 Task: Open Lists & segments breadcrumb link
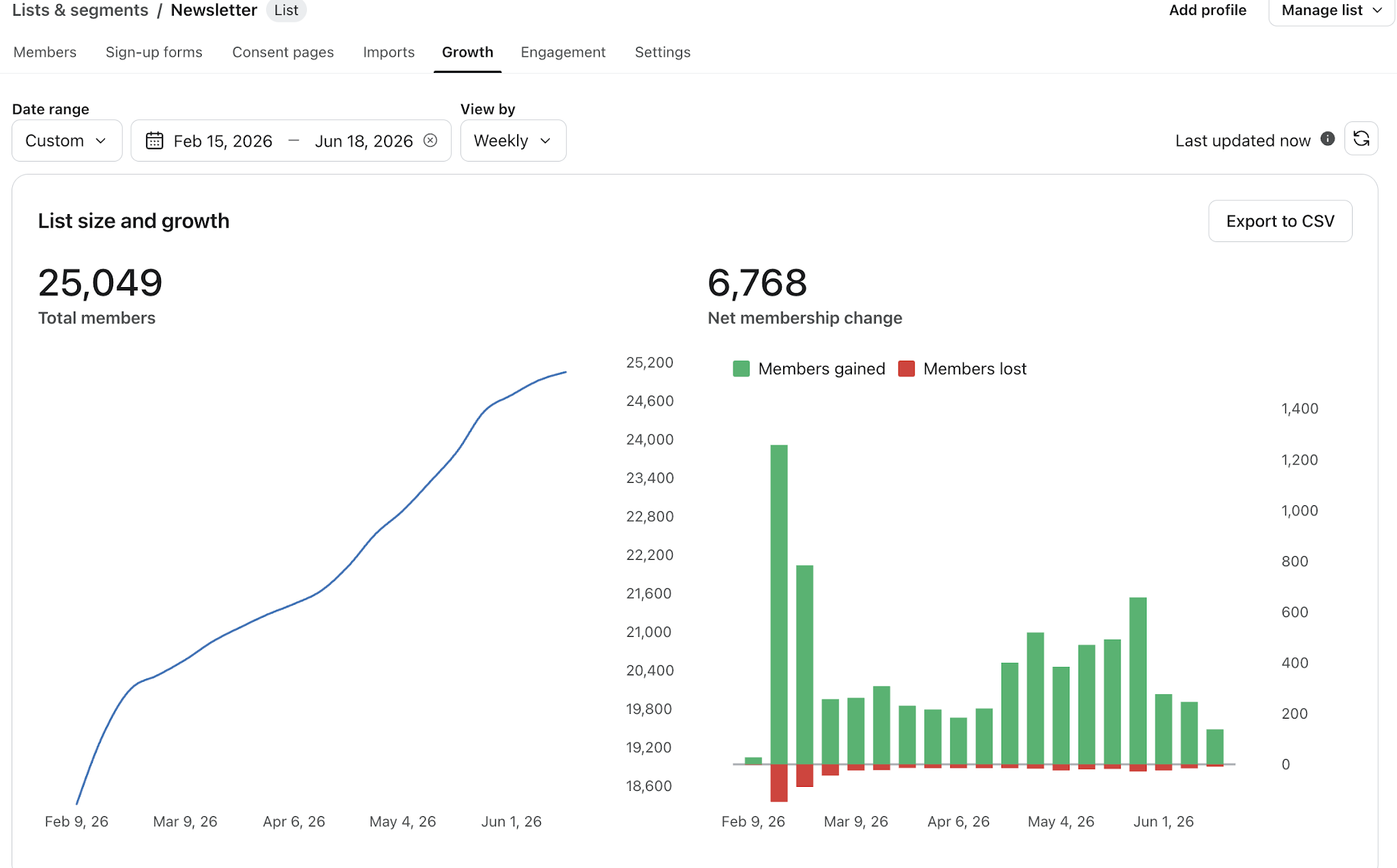[x=80, y=10]
